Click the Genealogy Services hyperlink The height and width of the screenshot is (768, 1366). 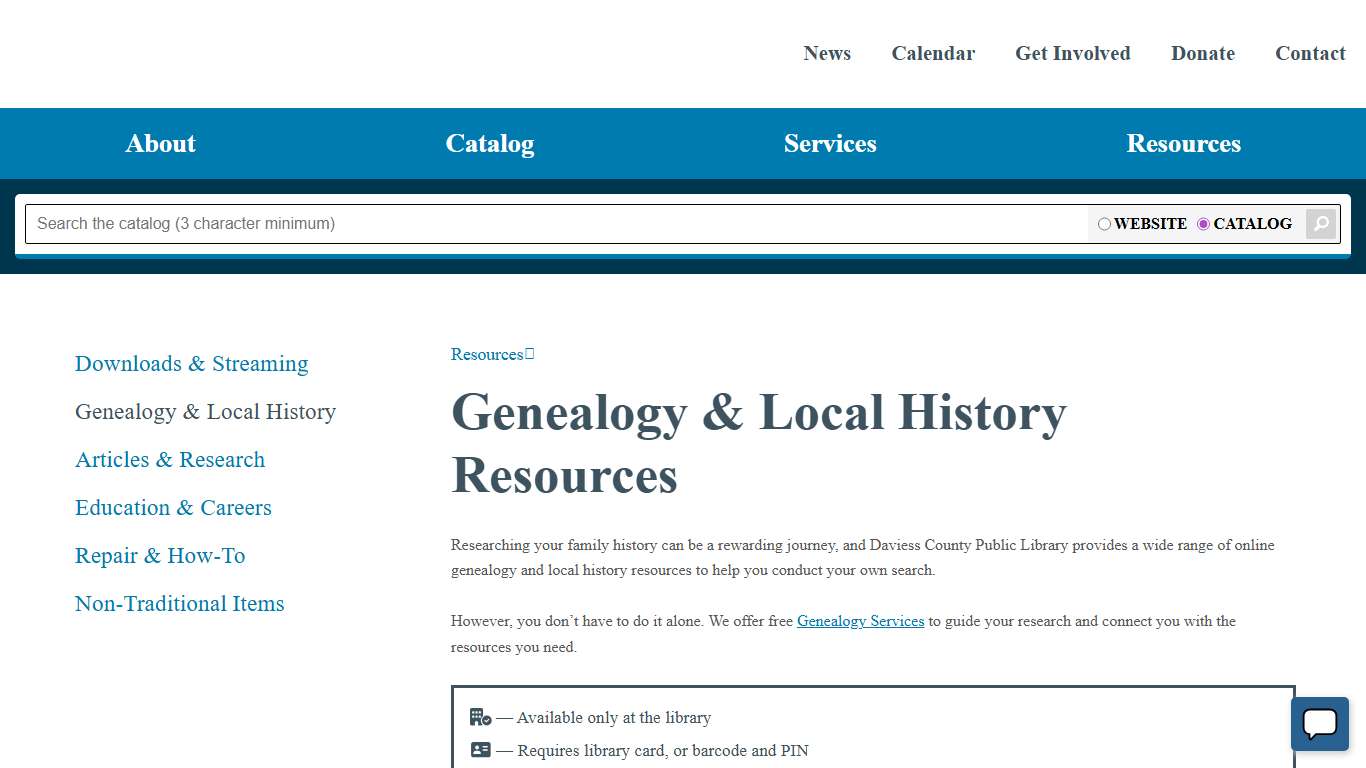[860, 621]
